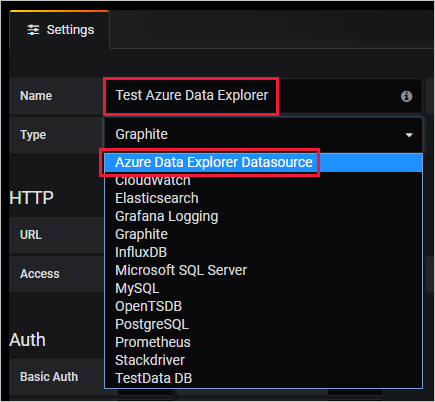
Task: Click the Auth section heading
Action: click(28, 340)
